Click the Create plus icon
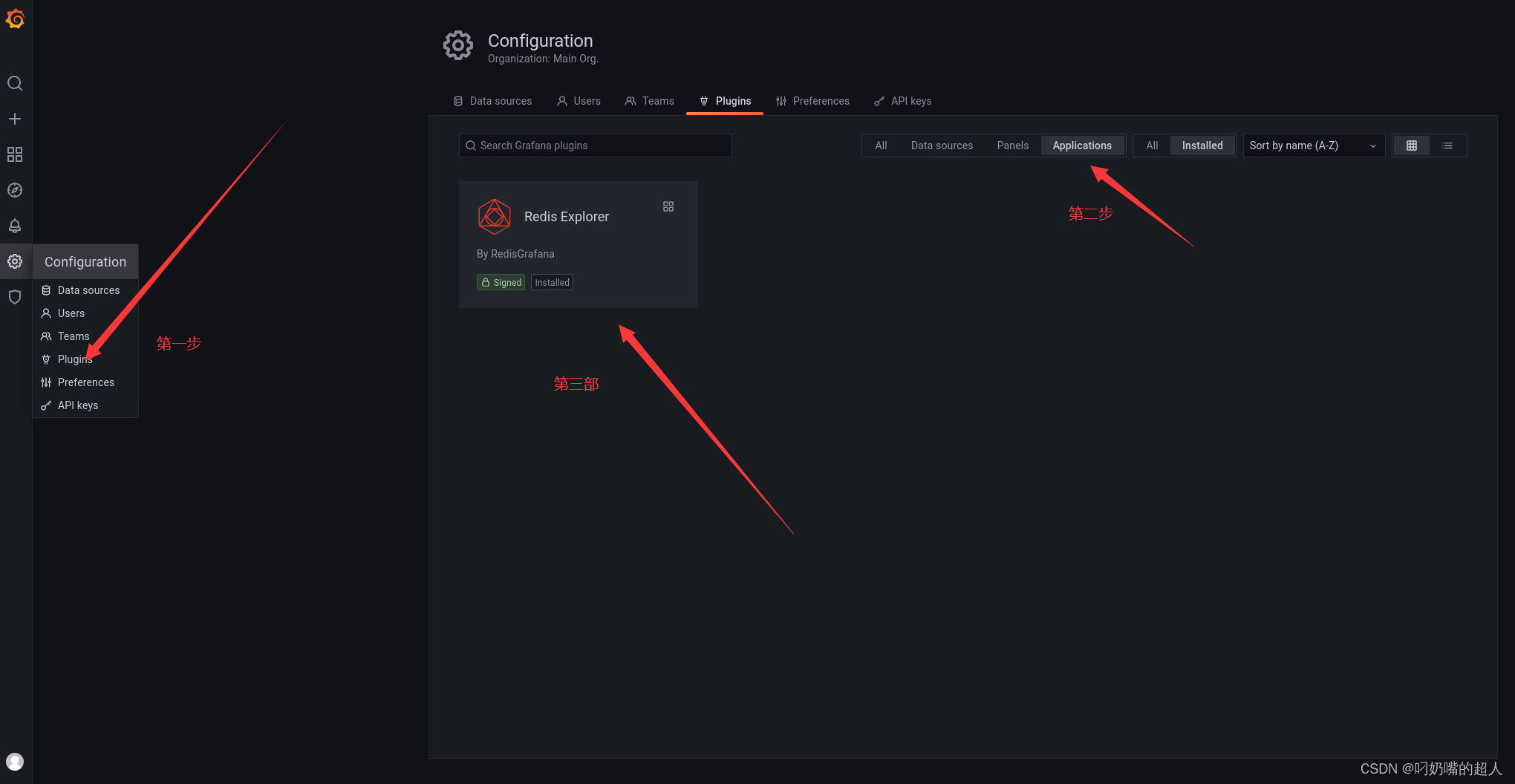The width and height of the screenshot is (1515, 784). click(15, 118)
